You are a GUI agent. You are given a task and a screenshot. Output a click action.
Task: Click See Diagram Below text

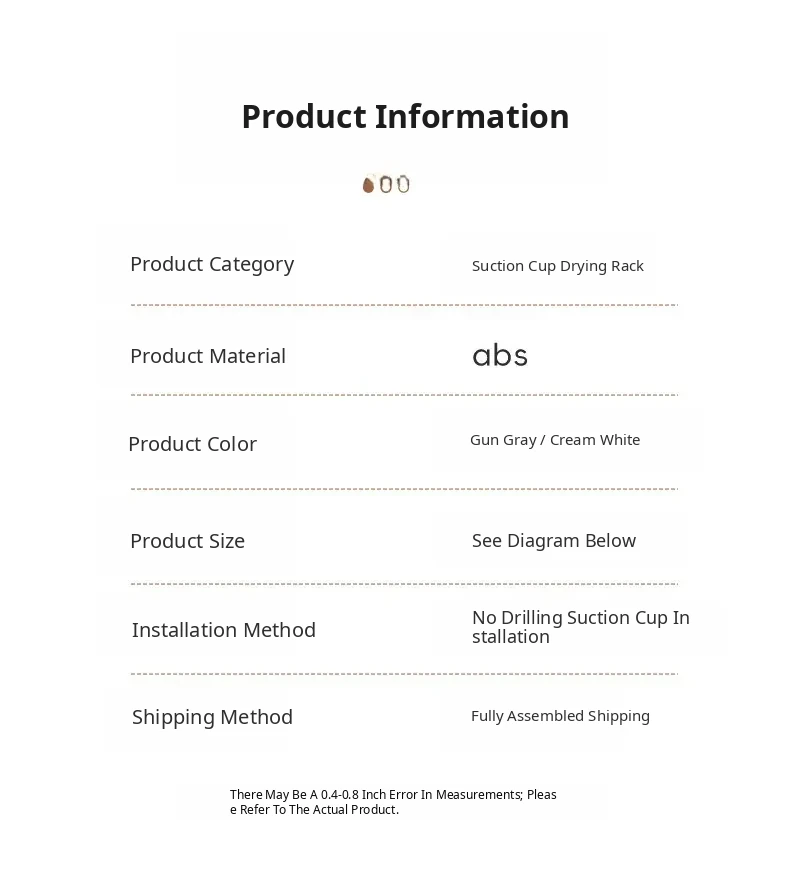coord(553,541)
